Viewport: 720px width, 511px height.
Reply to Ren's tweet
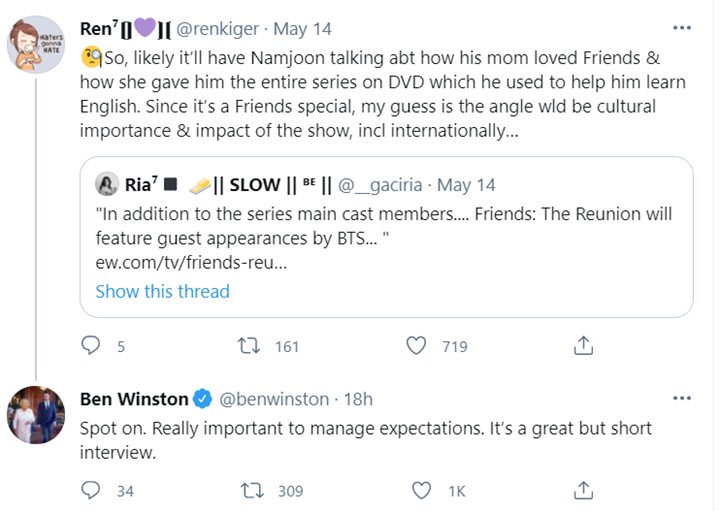coord(91,346)
